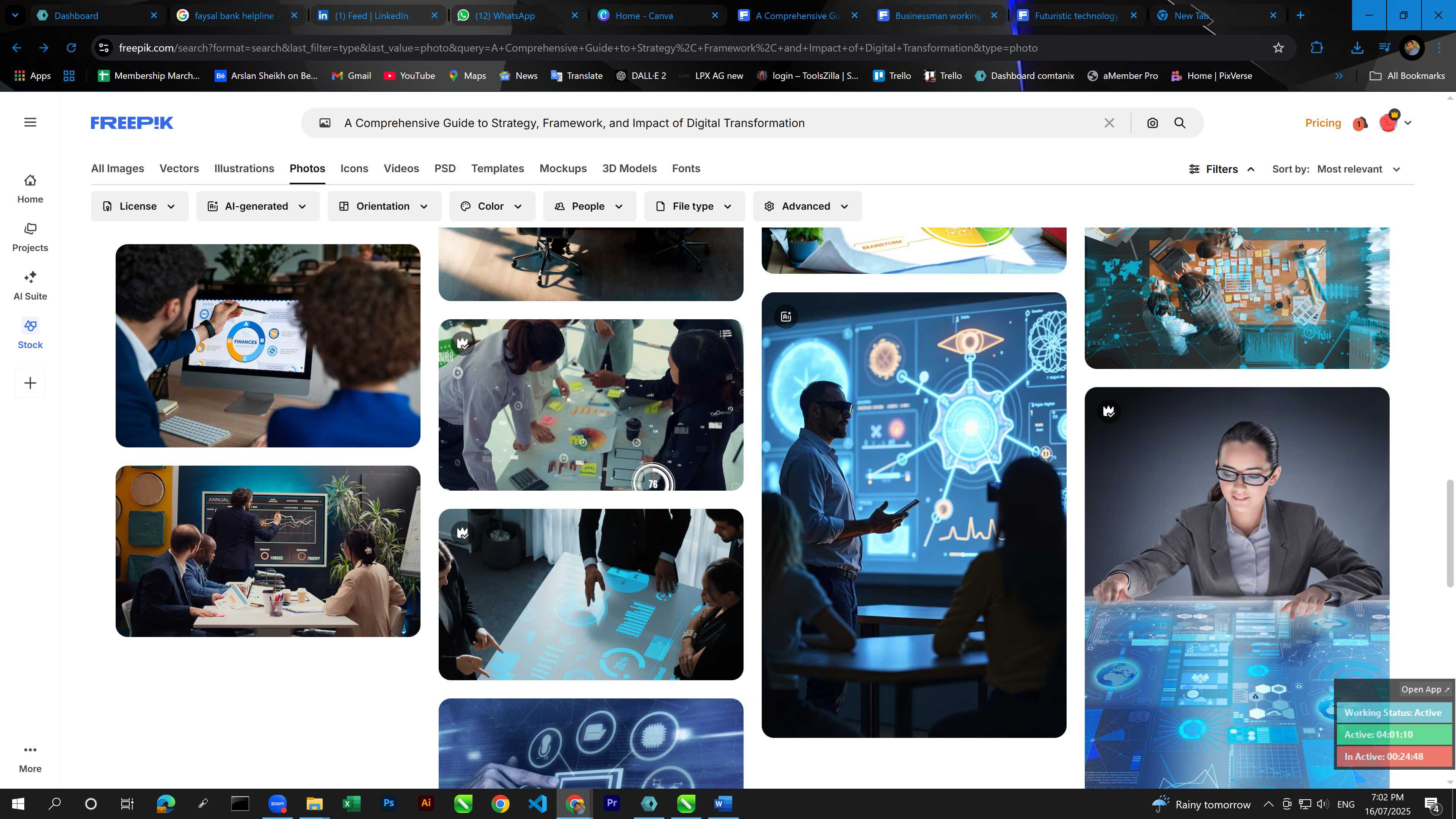Open Chrome downloads
The image size is (1456, 819).
pyautogui.click(x=1357, y=48)
